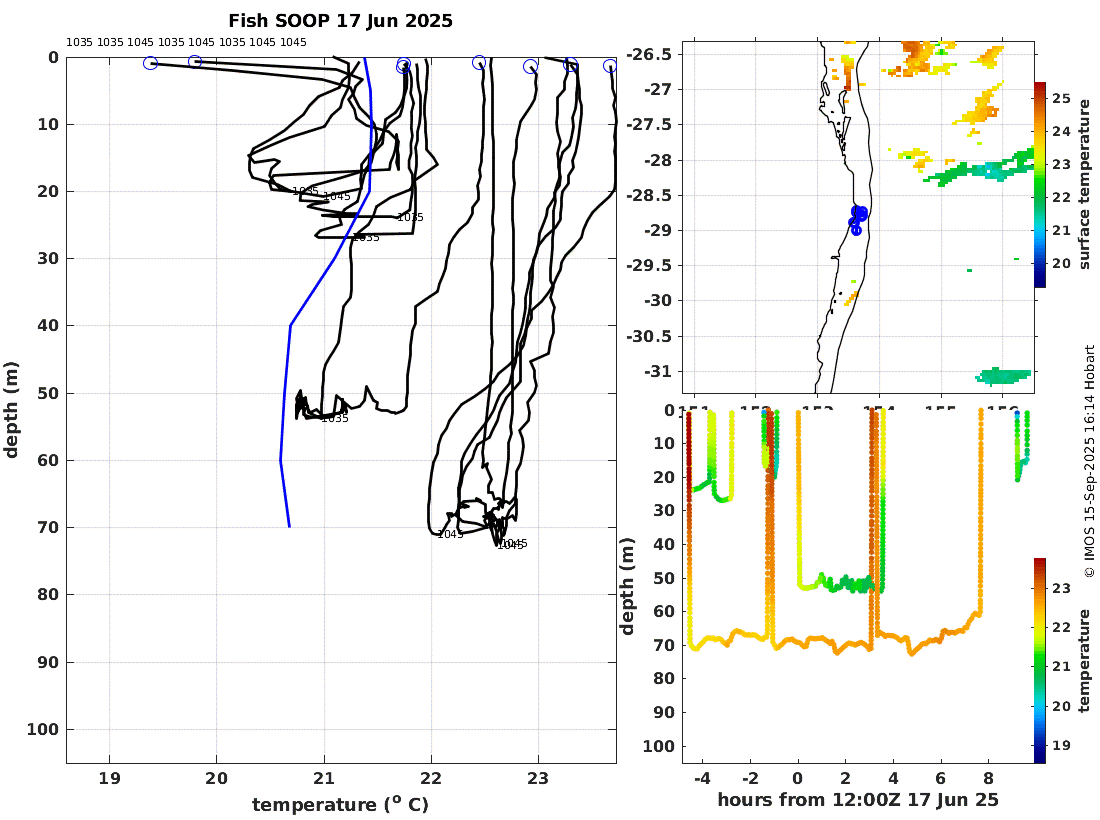Viewport: 1100px width, 820px height.
Task: Select the "1035" profile label near 54 m depth
Action: (335, 419)
